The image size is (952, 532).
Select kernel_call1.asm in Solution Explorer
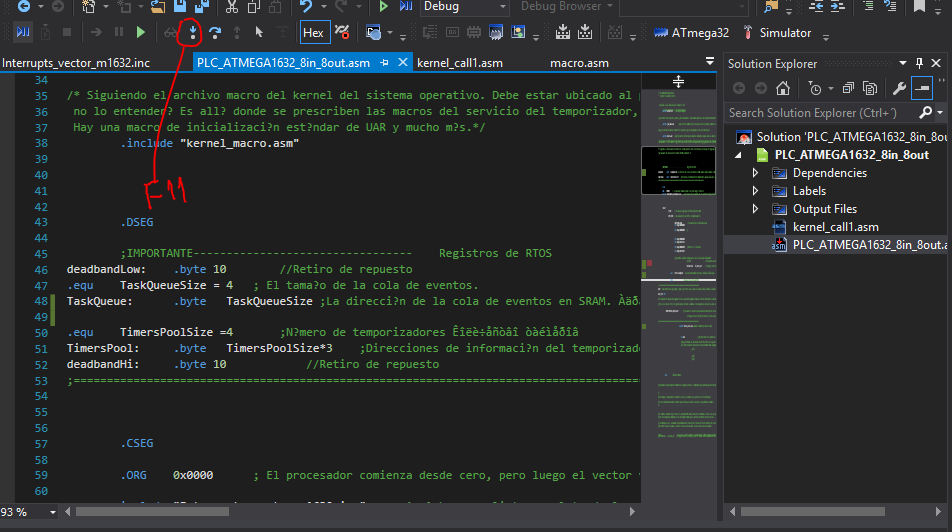835,227
